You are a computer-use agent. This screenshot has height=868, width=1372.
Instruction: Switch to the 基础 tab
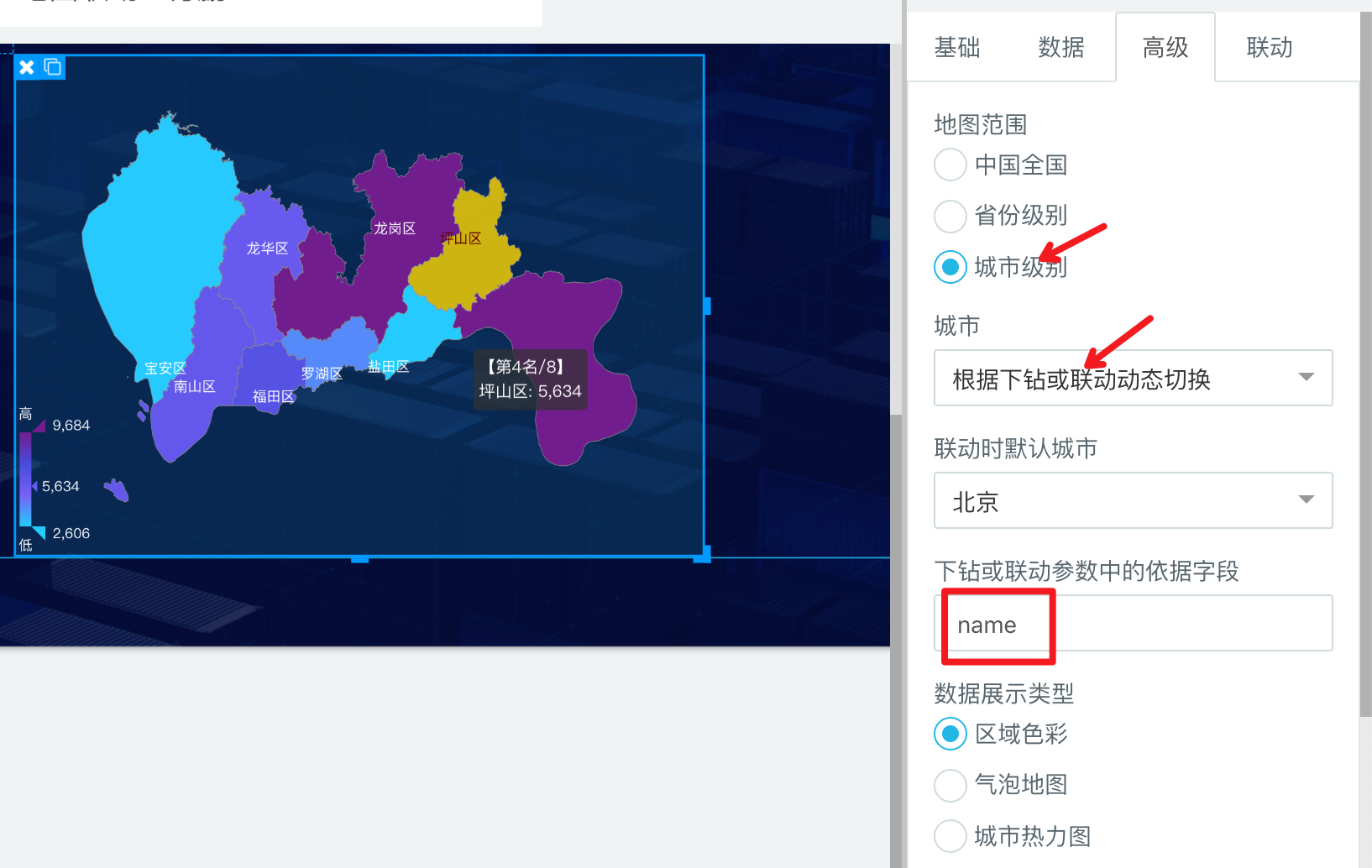point(957,48)
